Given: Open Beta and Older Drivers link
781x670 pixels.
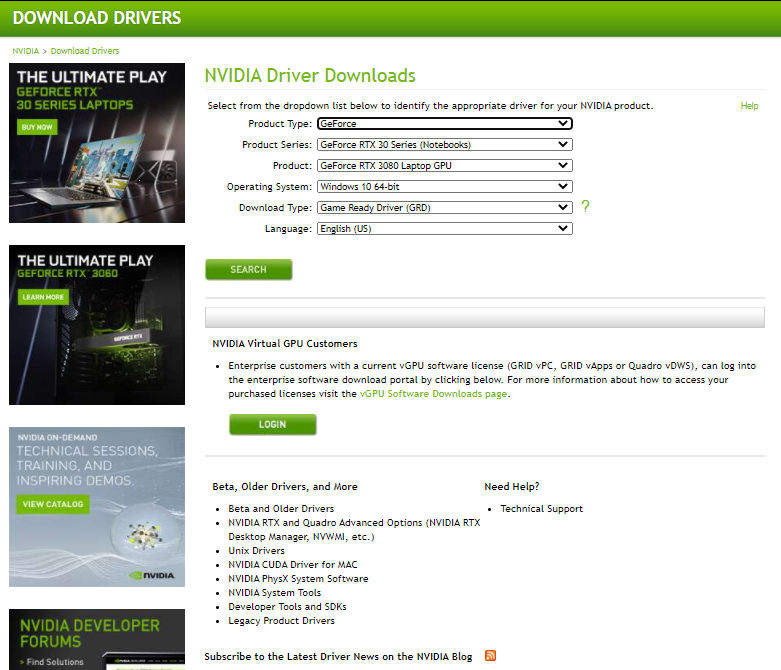Looking at the screenshot, I should pos(281,509).
